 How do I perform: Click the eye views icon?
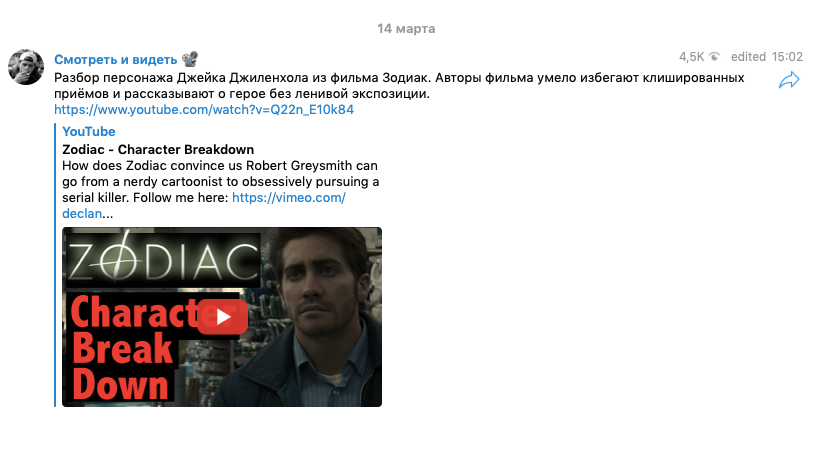[x=715, y=57]
